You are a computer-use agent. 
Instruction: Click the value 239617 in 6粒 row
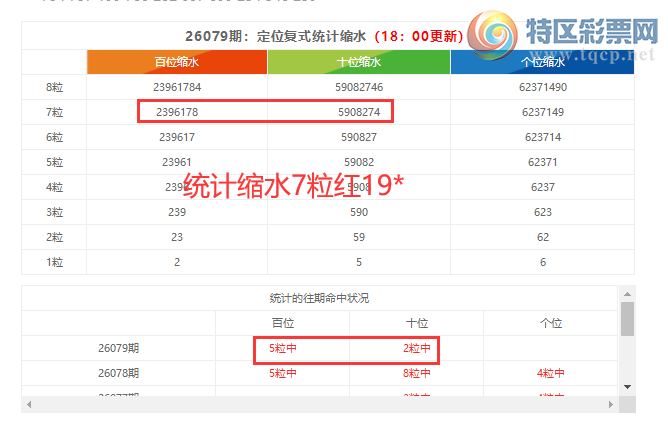pyautogui.click(x=177, y=137)
